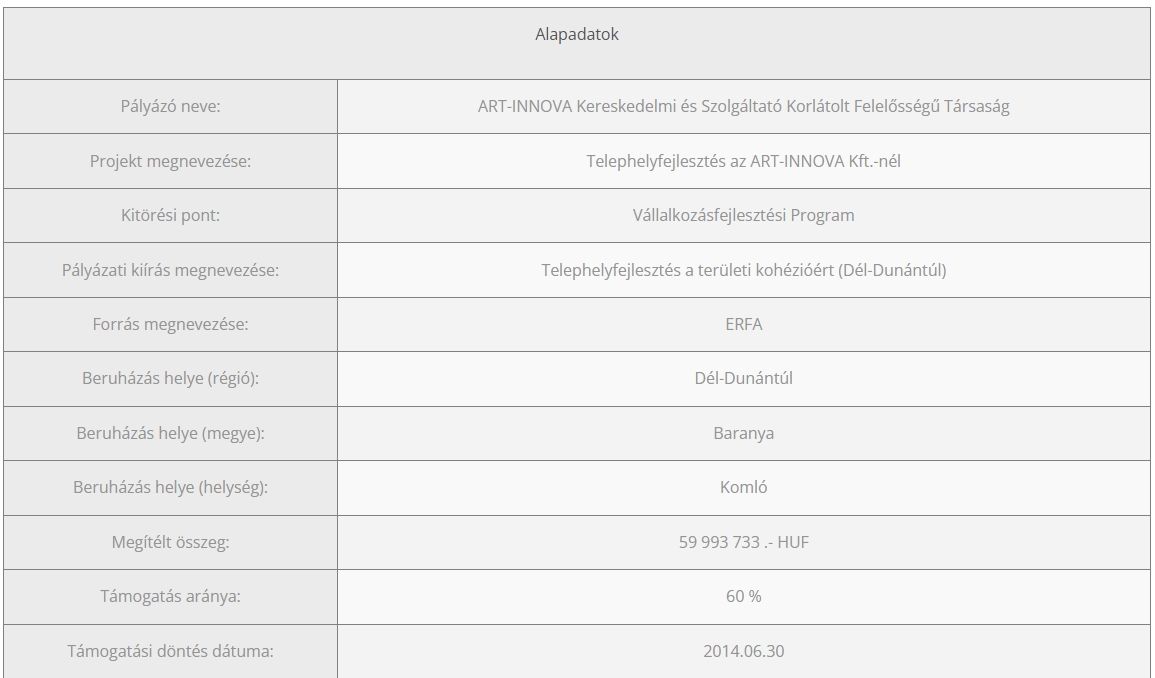
Task: Click the Komló locality value
Action: click(743, 488)
